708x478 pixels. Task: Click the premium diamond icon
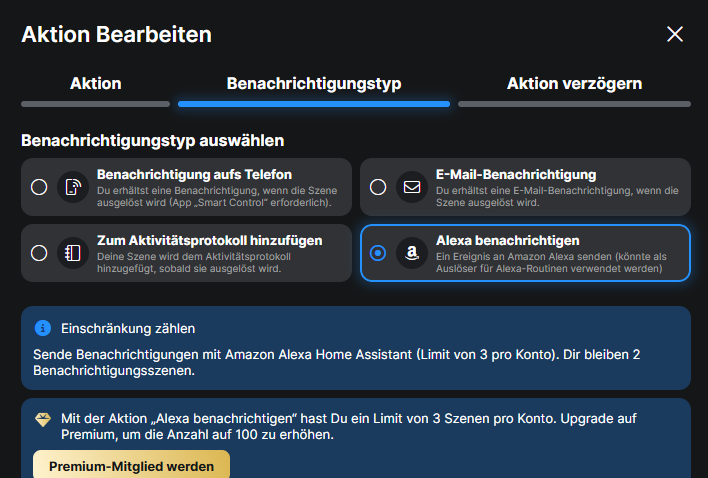point(42,420)
